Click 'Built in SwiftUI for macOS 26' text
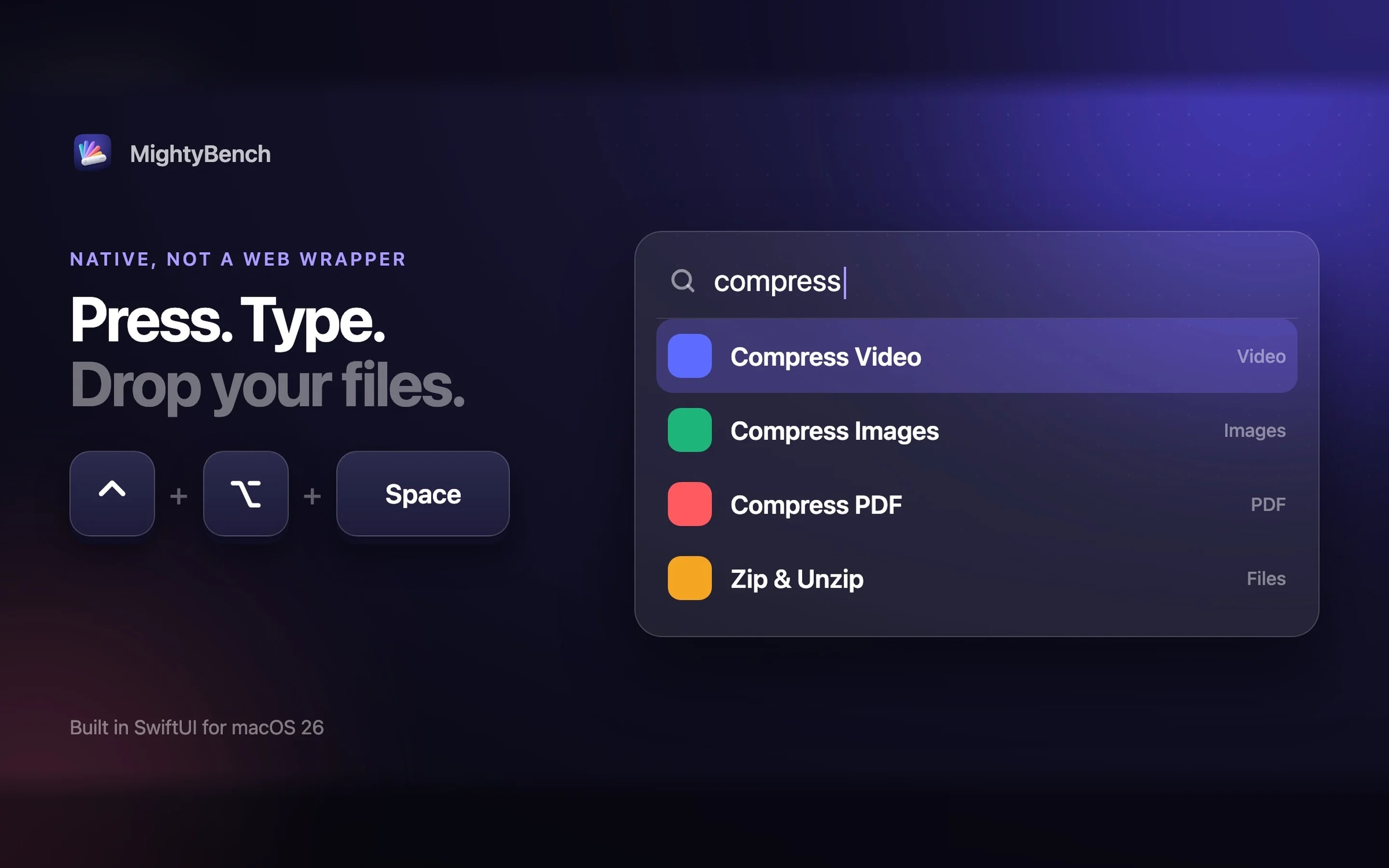 (197, 727)
